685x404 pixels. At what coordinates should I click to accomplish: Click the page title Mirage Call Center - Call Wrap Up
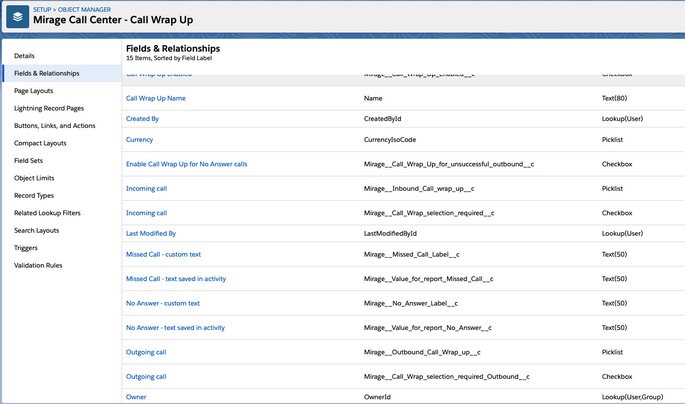pyautogui.click(x=113, y=20)
